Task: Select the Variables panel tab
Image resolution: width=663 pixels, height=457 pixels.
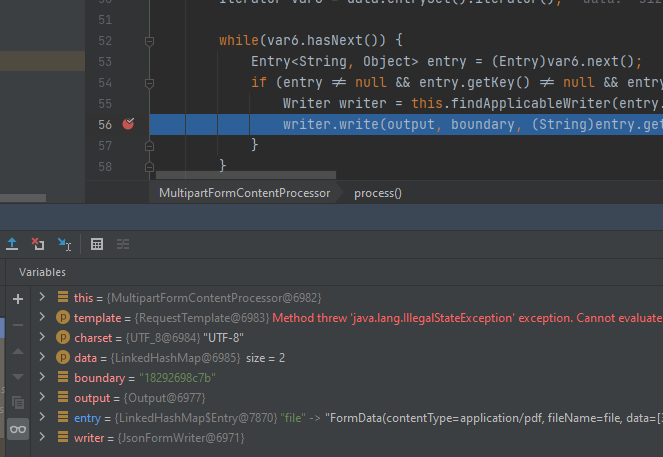Action: [x=42, y=272]
